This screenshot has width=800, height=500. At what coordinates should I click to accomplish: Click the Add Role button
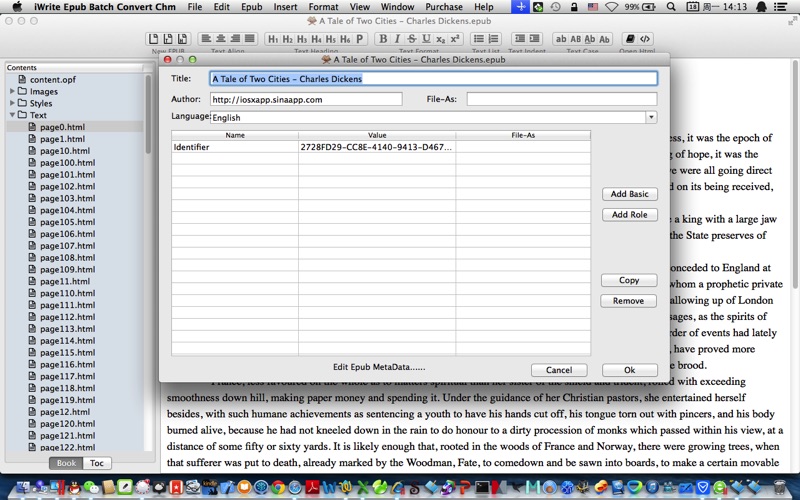click(630, 215)
